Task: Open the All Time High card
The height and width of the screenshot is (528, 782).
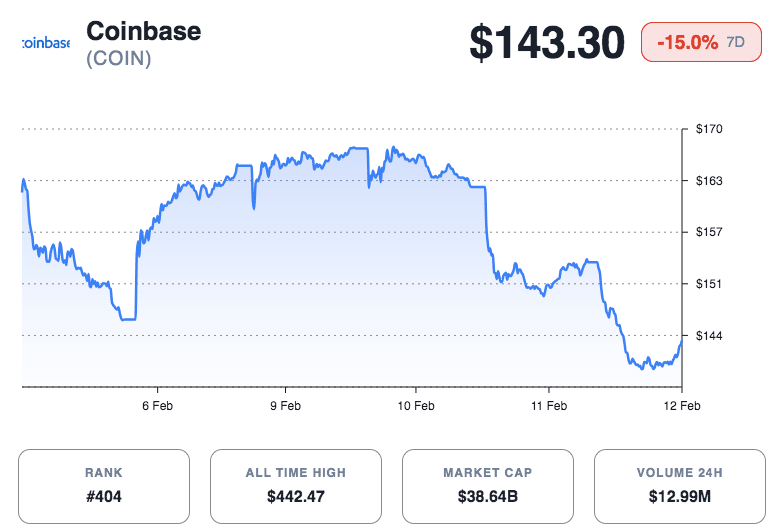Action: pos(296,486)
